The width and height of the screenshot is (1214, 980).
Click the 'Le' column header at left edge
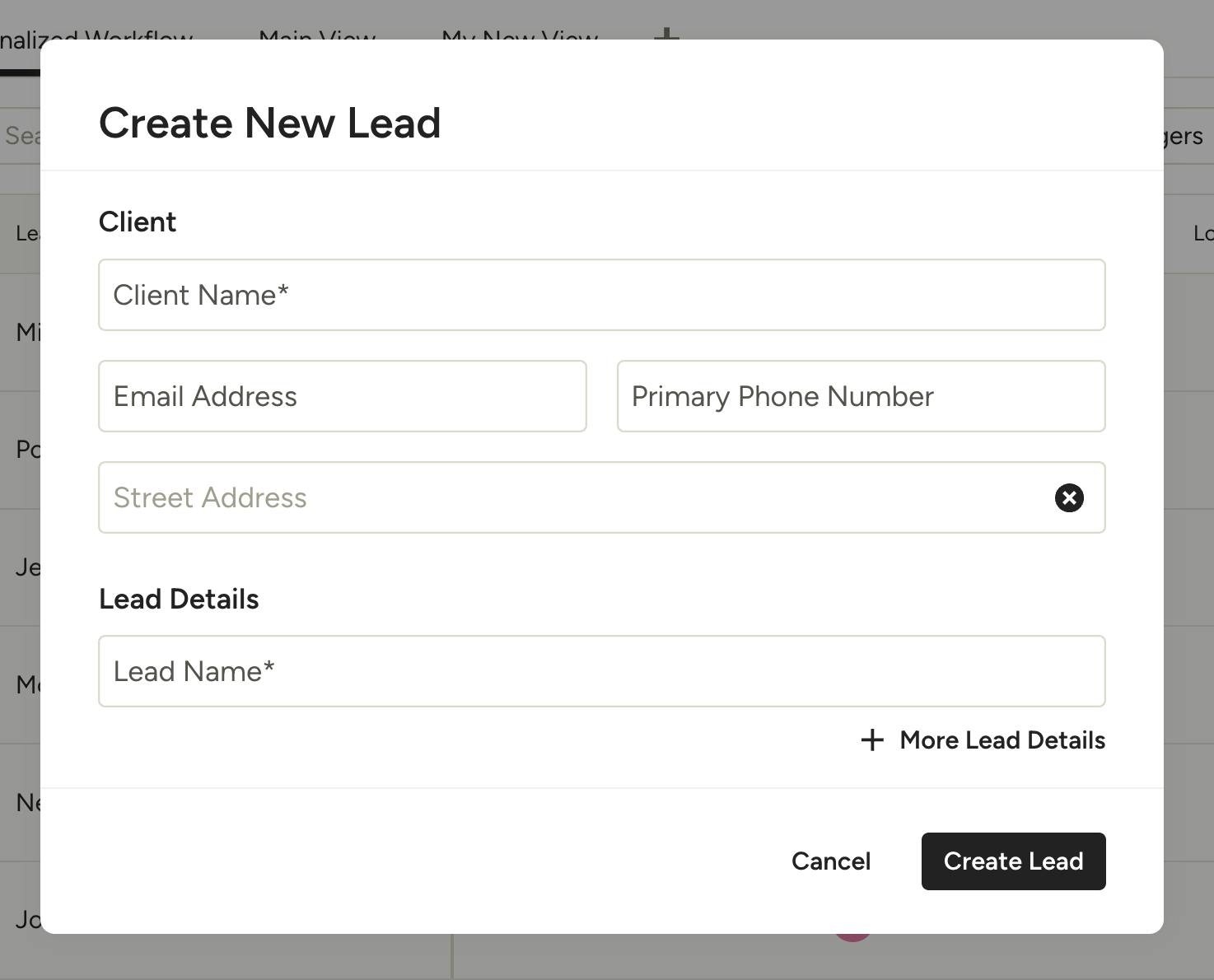pos(26,234)
